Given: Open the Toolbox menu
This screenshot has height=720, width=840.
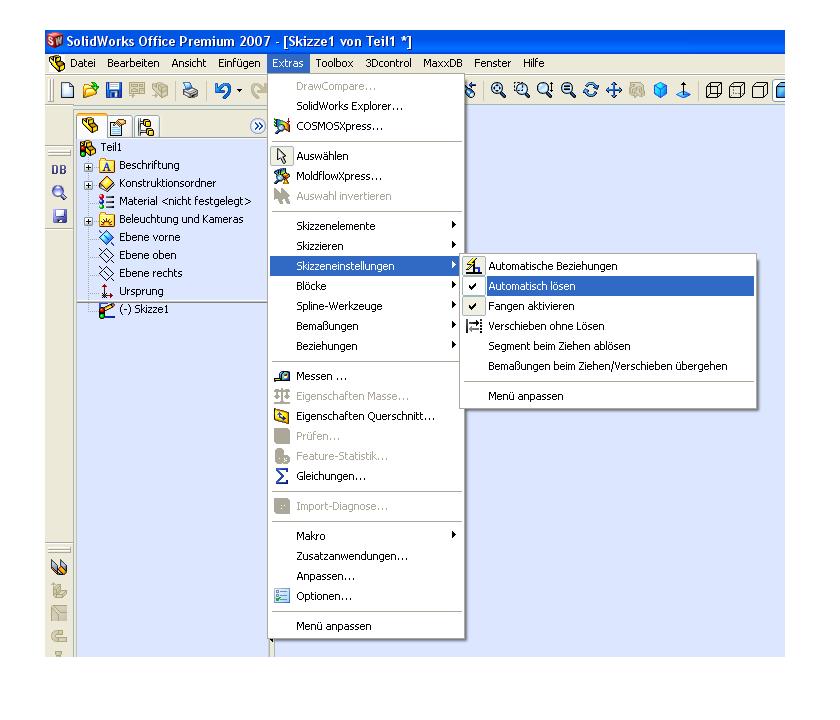Looking at the screenshot, I should [x=334, y=63].
